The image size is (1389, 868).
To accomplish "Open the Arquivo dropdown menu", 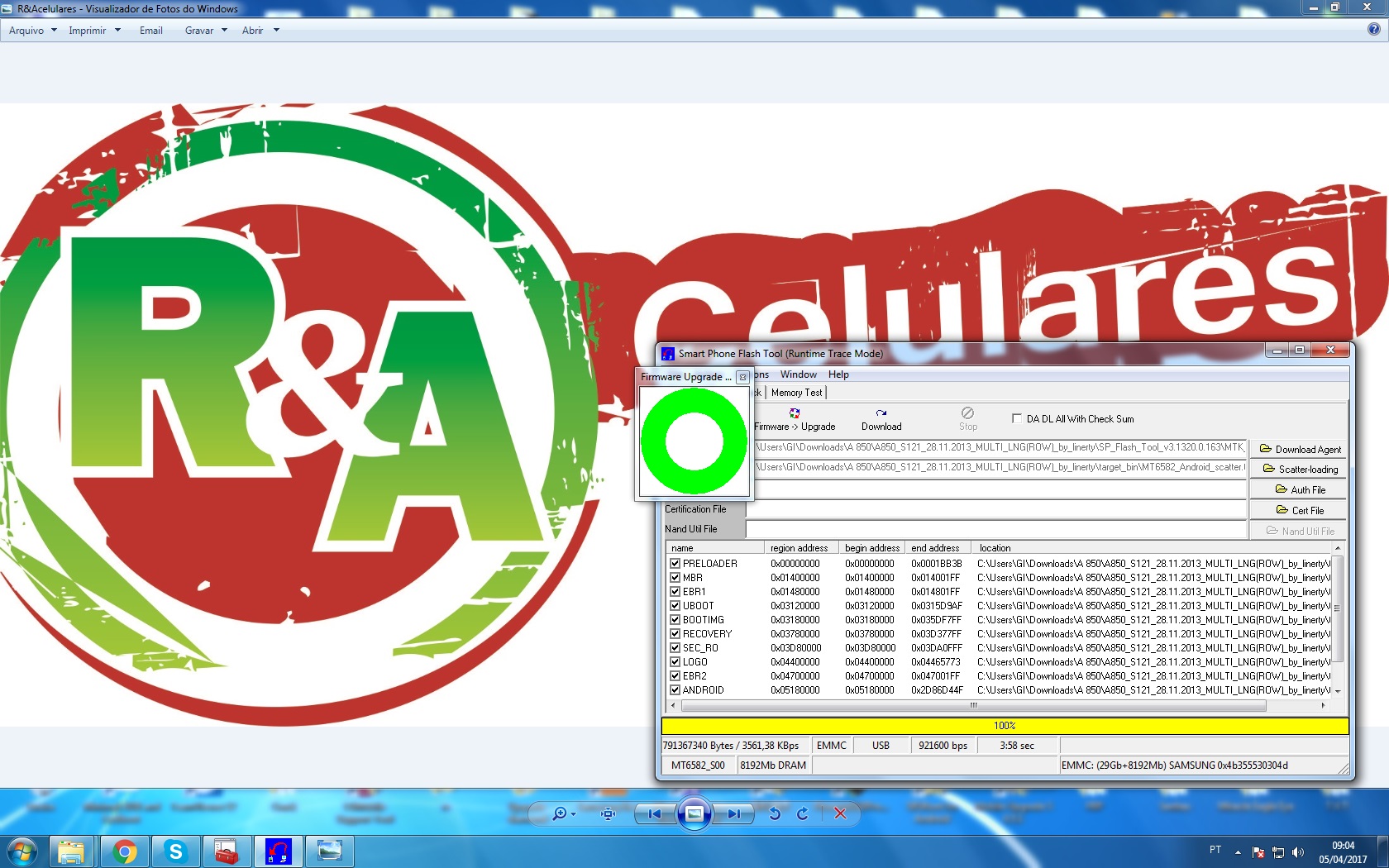I will pos(33,31).
